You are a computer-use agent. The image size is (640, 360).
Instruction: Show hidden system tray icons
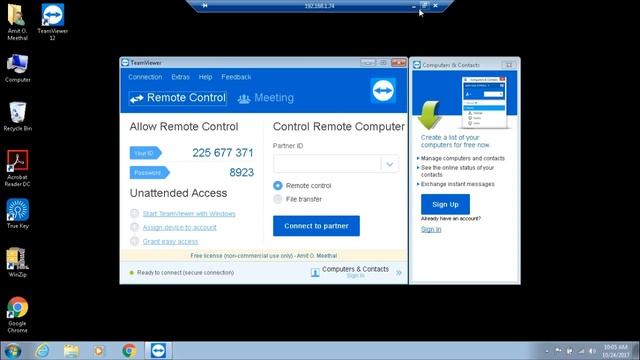coord(547,351)
